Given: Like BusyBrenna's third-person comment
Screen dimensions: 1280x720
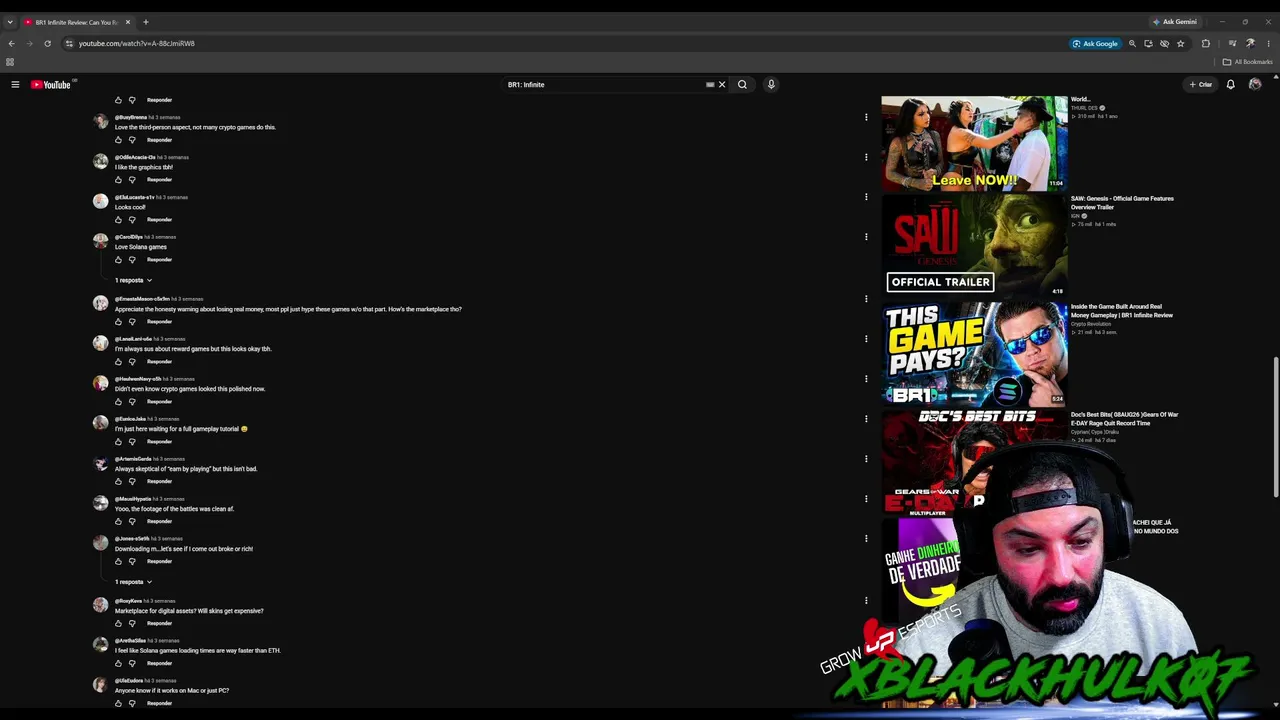Looking at the screenshot, I should pyautogui.click(x=118, y=140).
